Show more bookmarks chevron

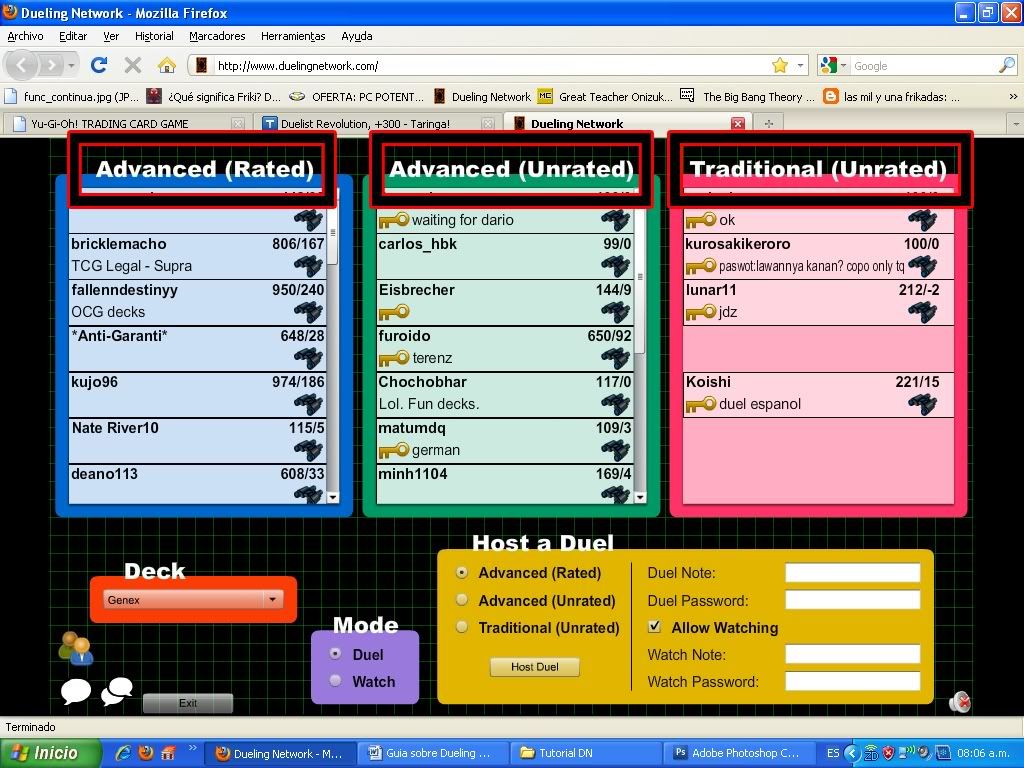(1013, 97)
